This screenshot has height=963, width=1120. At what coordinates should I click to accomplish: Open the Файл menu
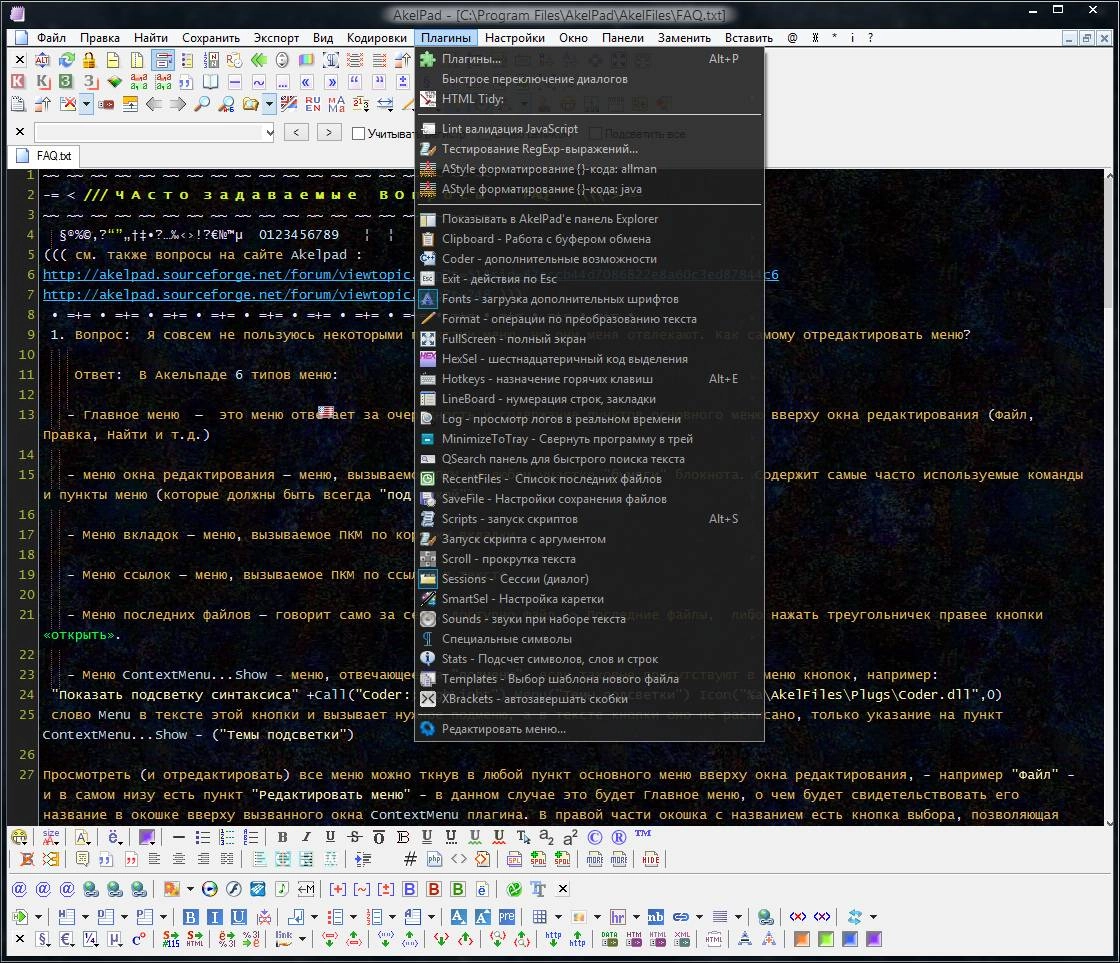pyautogui.click(x=51, y=38)
